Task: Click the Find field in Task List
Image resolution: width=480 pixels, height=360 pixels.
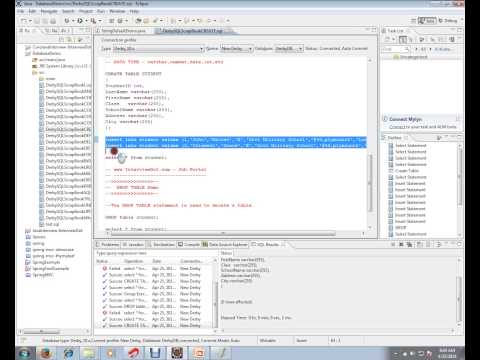Action: 395,49
